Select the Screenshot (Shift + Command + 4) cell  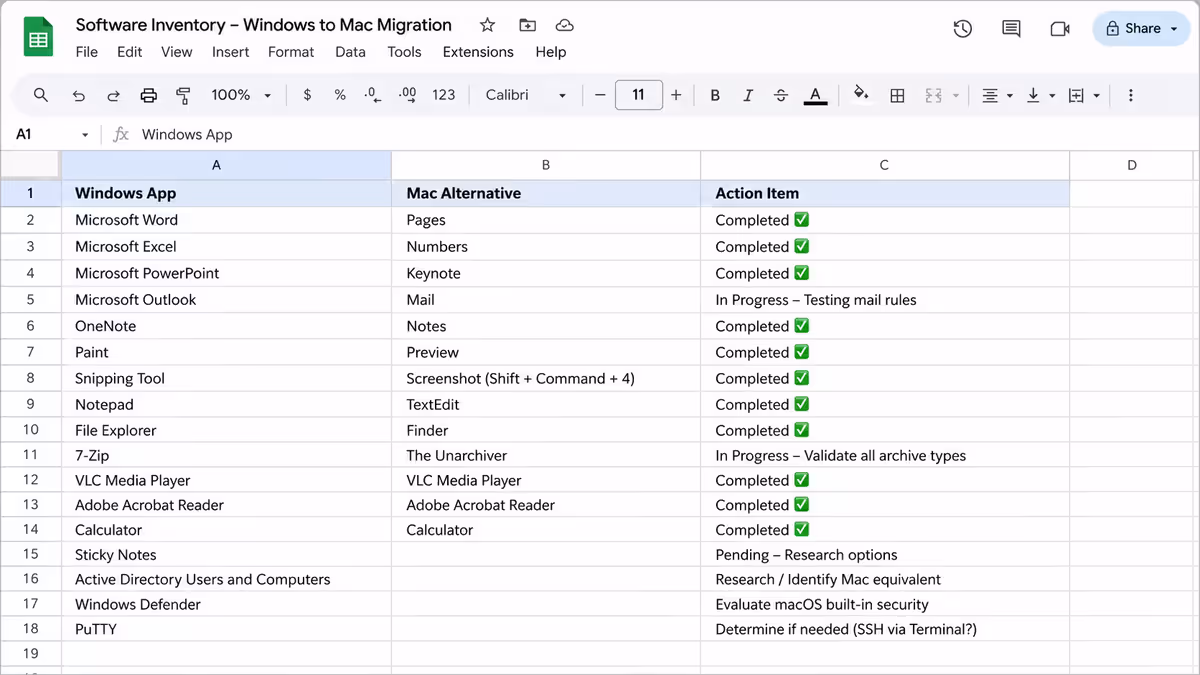[546, 378]
